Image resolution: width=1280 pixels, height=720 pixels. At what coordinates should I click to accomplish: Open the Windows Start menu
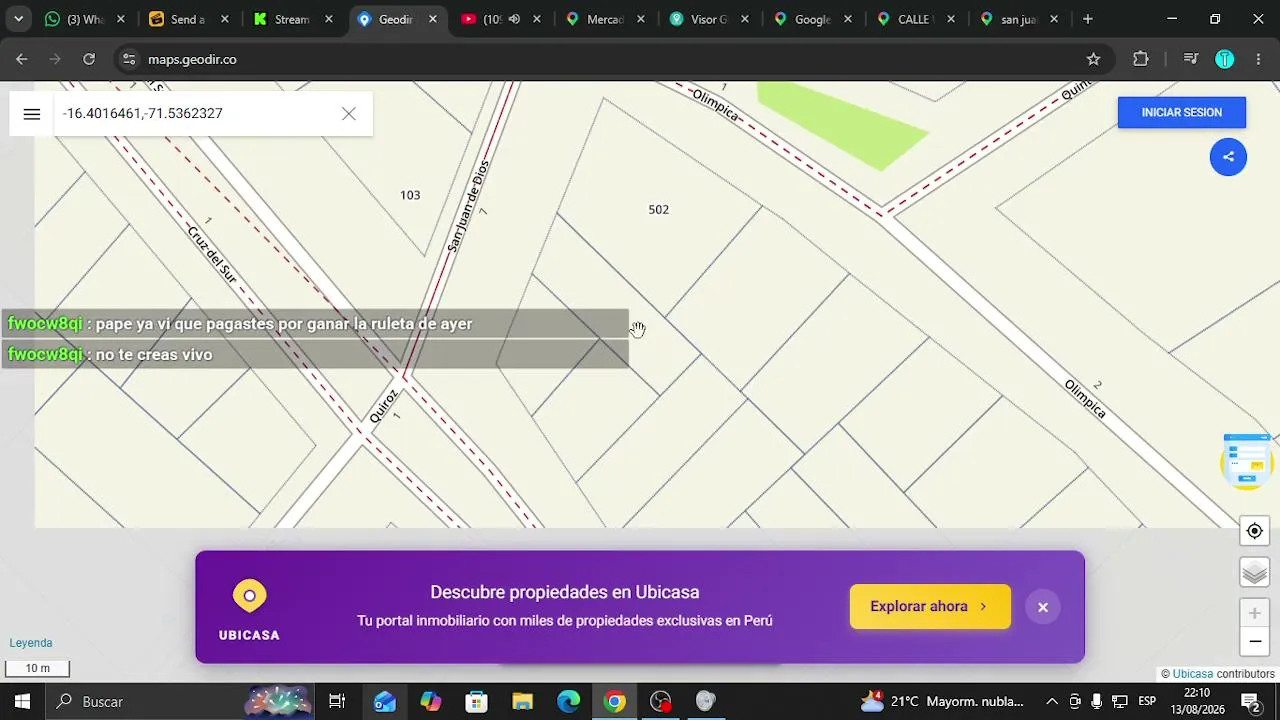(22, 701)
